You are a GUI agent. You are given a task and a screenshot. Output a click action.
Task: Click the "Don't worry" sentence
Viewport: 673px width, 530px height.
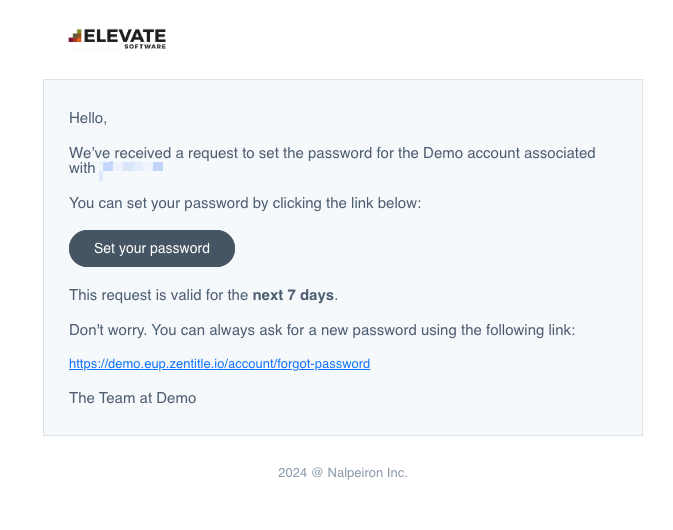pyautogui.click(x=322, y=330)
